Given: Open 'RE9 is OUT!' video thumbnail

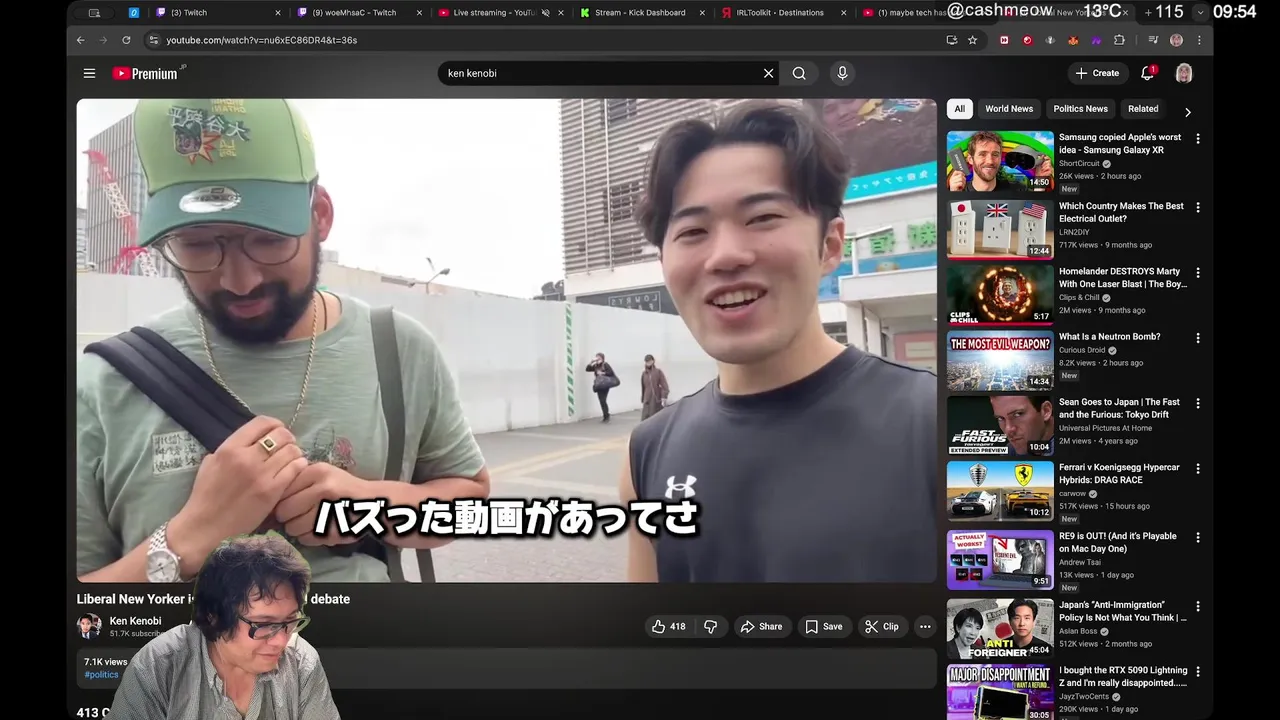Looking at the screenshot, I should (x=1000, y=560).
